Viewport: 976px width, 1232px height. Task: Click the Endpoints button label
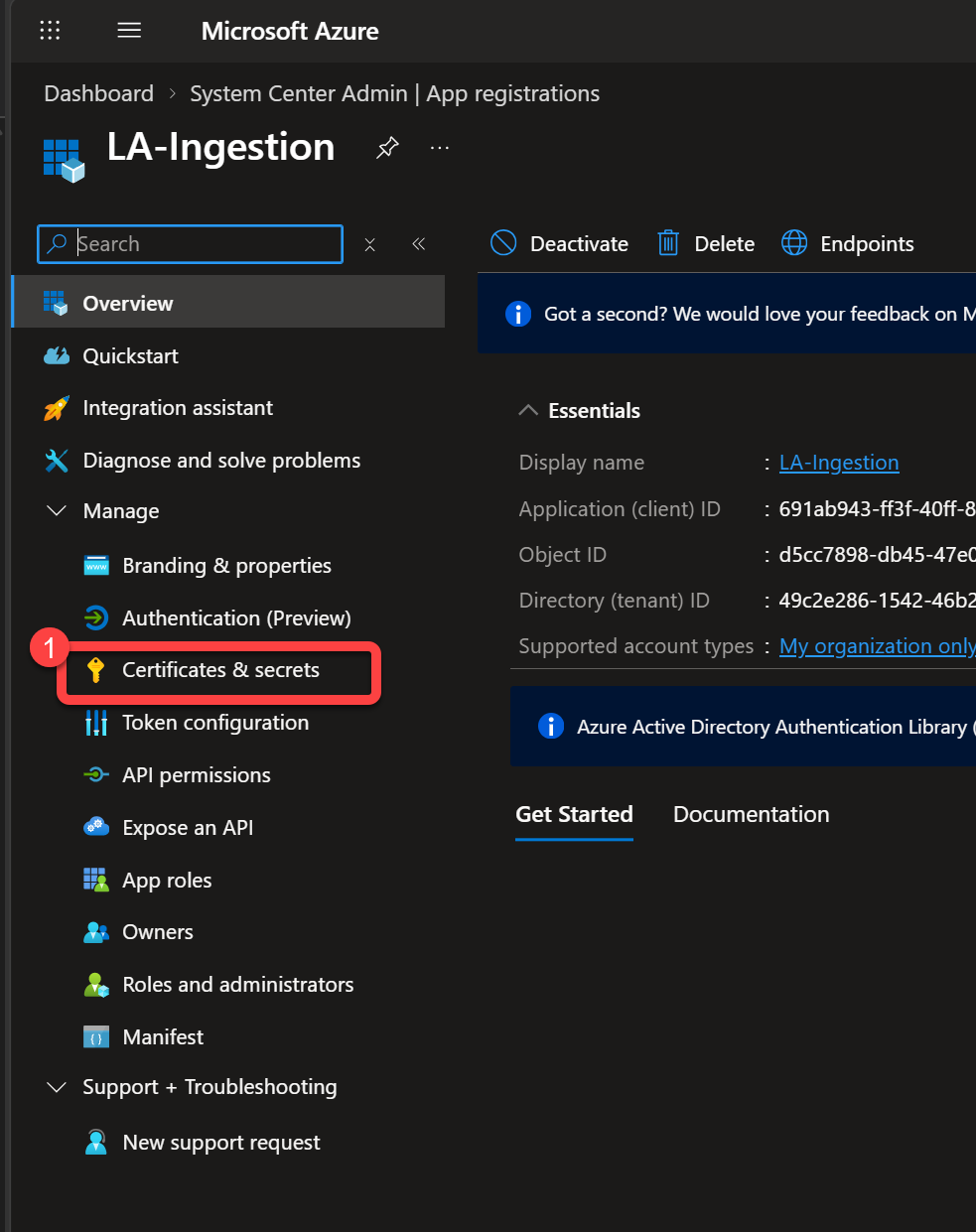pyautogui.click(x=867, y=244)
